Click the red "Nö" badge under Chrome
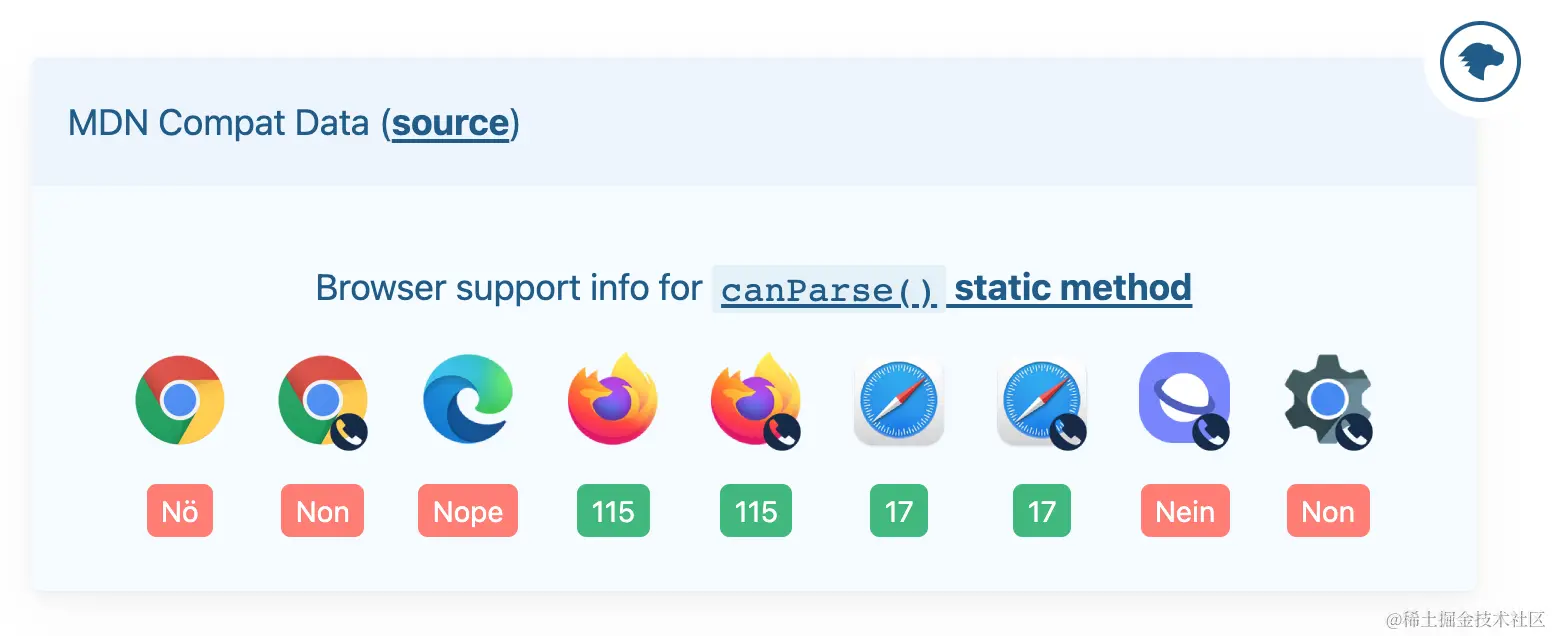Screen dimensions: 1552x636 tap(180, 511)
